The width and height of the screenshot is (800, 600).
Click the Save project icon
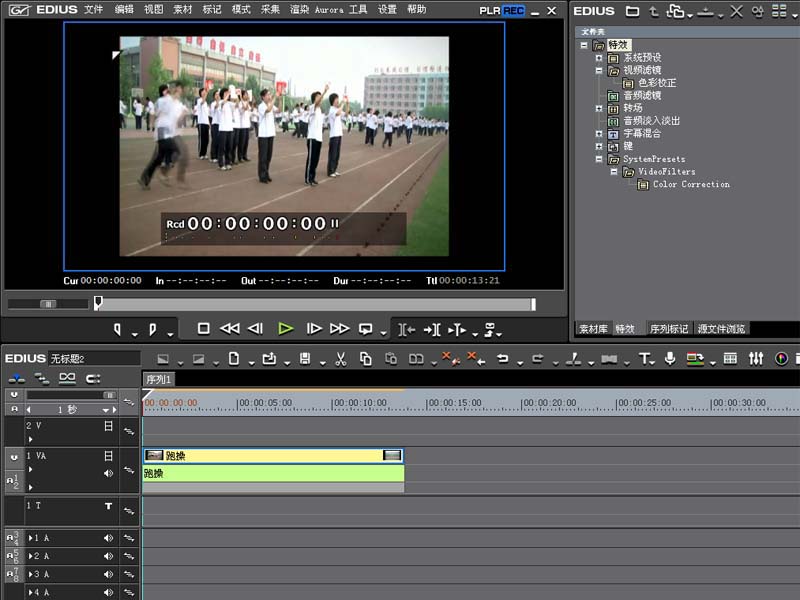(306, 361)
